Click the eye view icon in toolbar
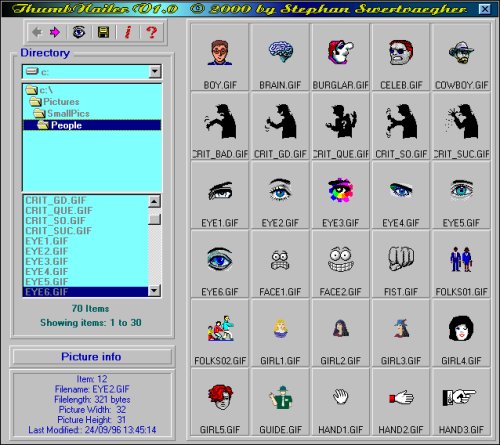500x445 pixels. [79, 32]
